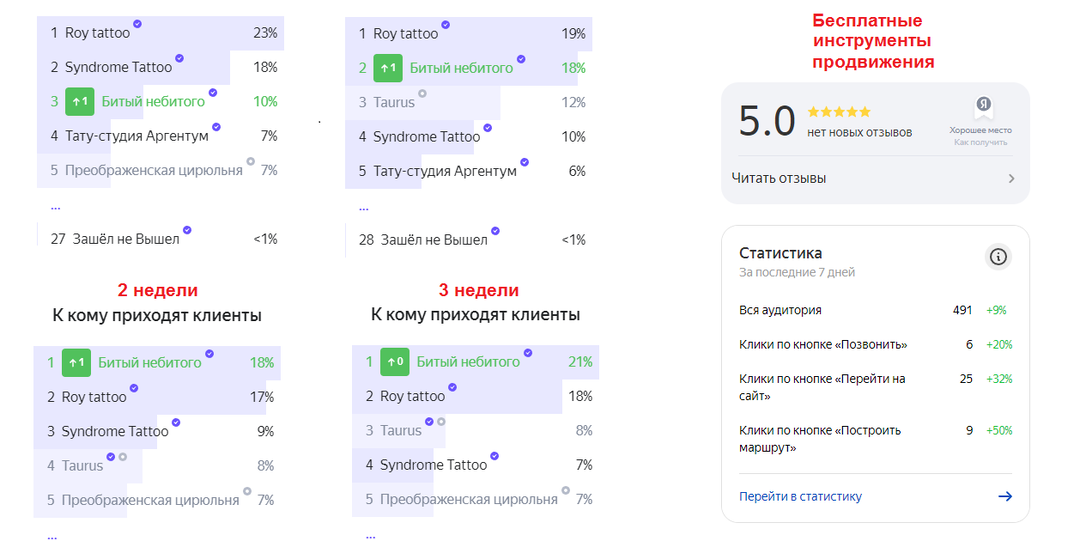Click verified checkmark next to Syndrome Tattoo 18%
This screenshot has height=540, width=1080.
pos(179,58)
